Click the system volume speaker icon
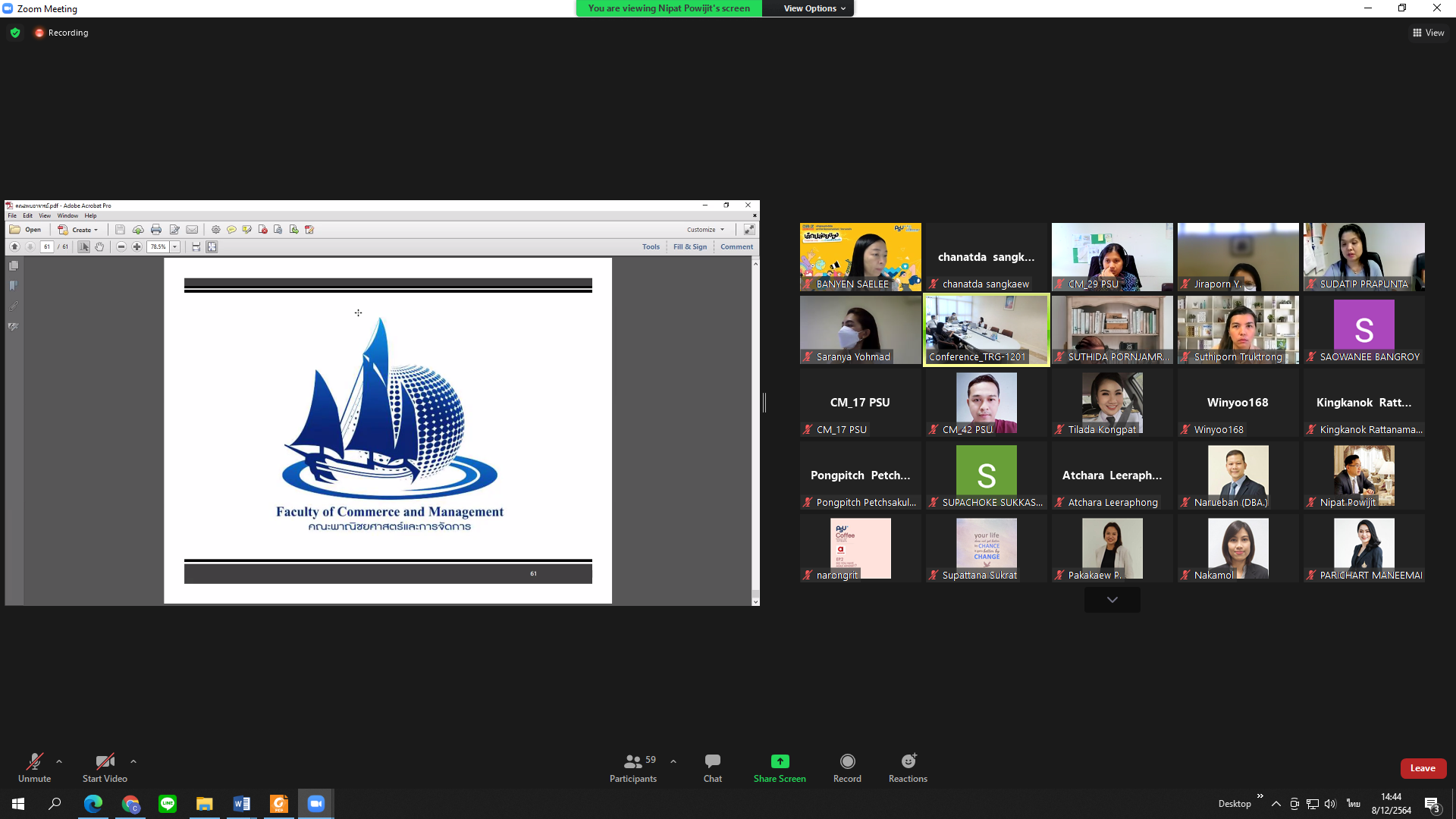 (x=1330, y=804)
